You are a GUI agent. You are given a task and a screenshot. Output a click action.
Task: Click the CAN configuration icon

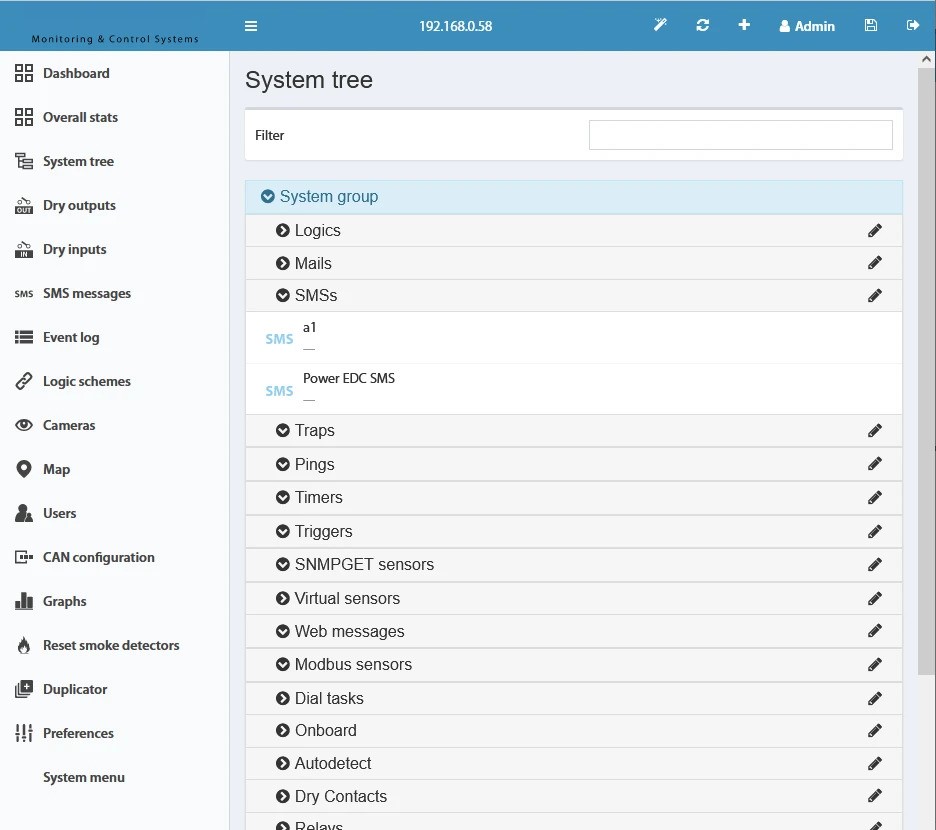[x=24, y=557]
